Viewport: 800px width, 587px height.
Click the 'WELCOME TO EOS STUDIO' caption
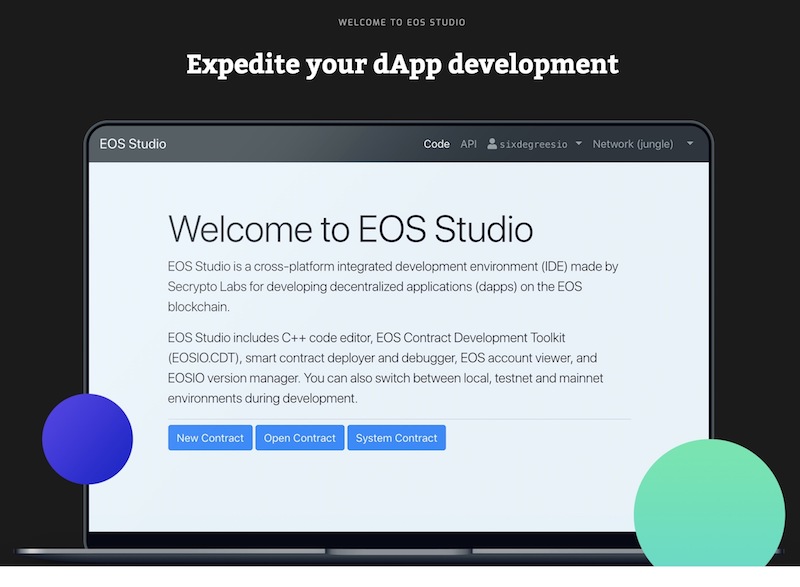(x=402, y=22)
